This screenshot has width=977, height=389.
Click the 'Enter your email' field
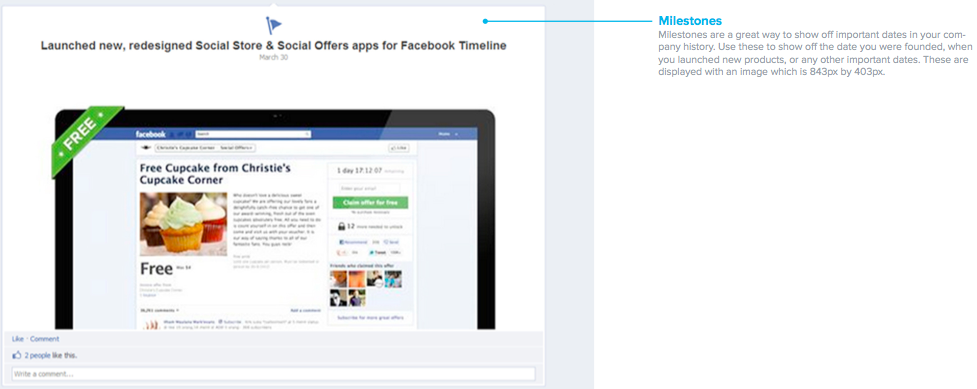tap(369, 188)
